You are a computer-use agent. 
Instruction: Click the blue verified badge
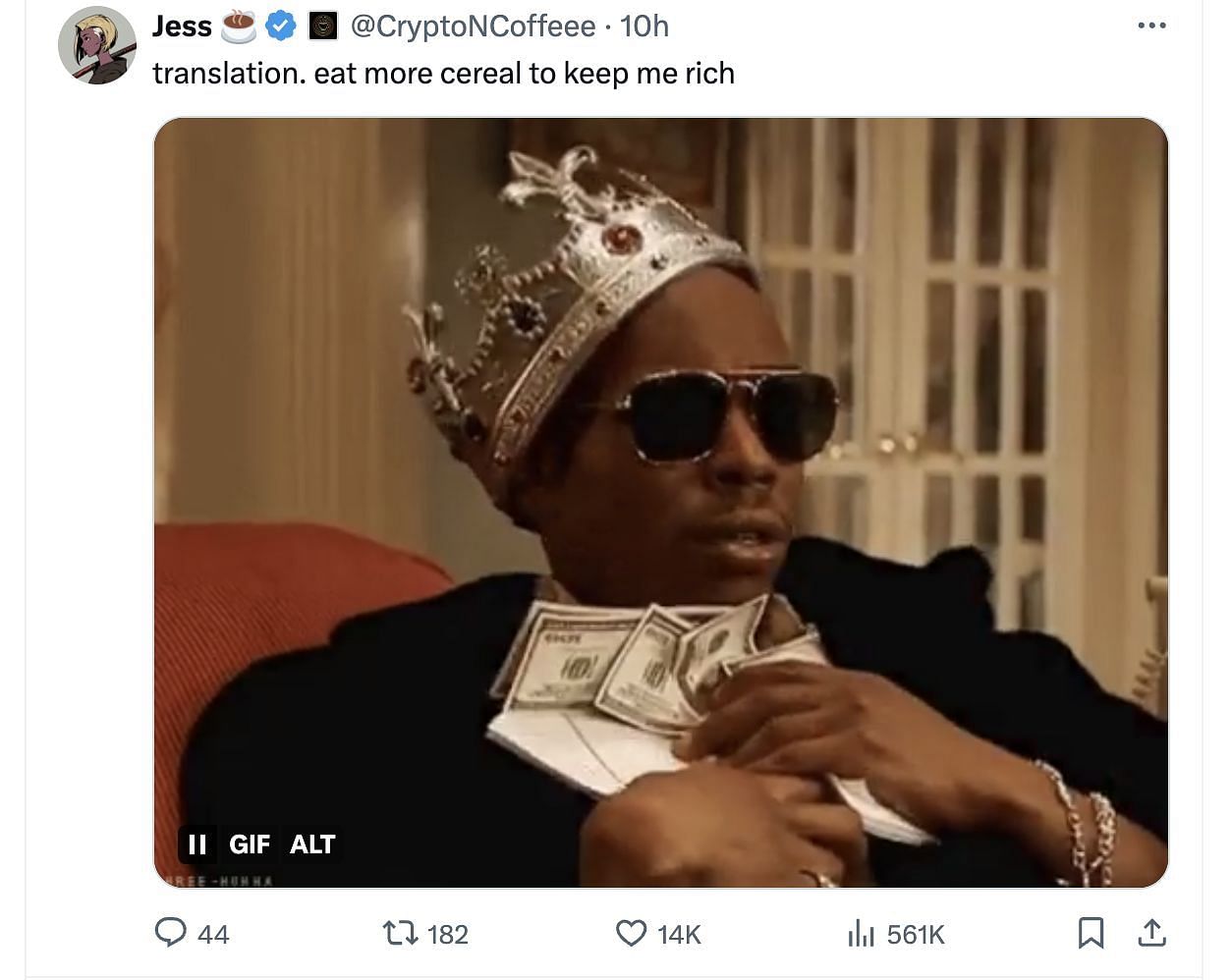(x=282, y=27)
